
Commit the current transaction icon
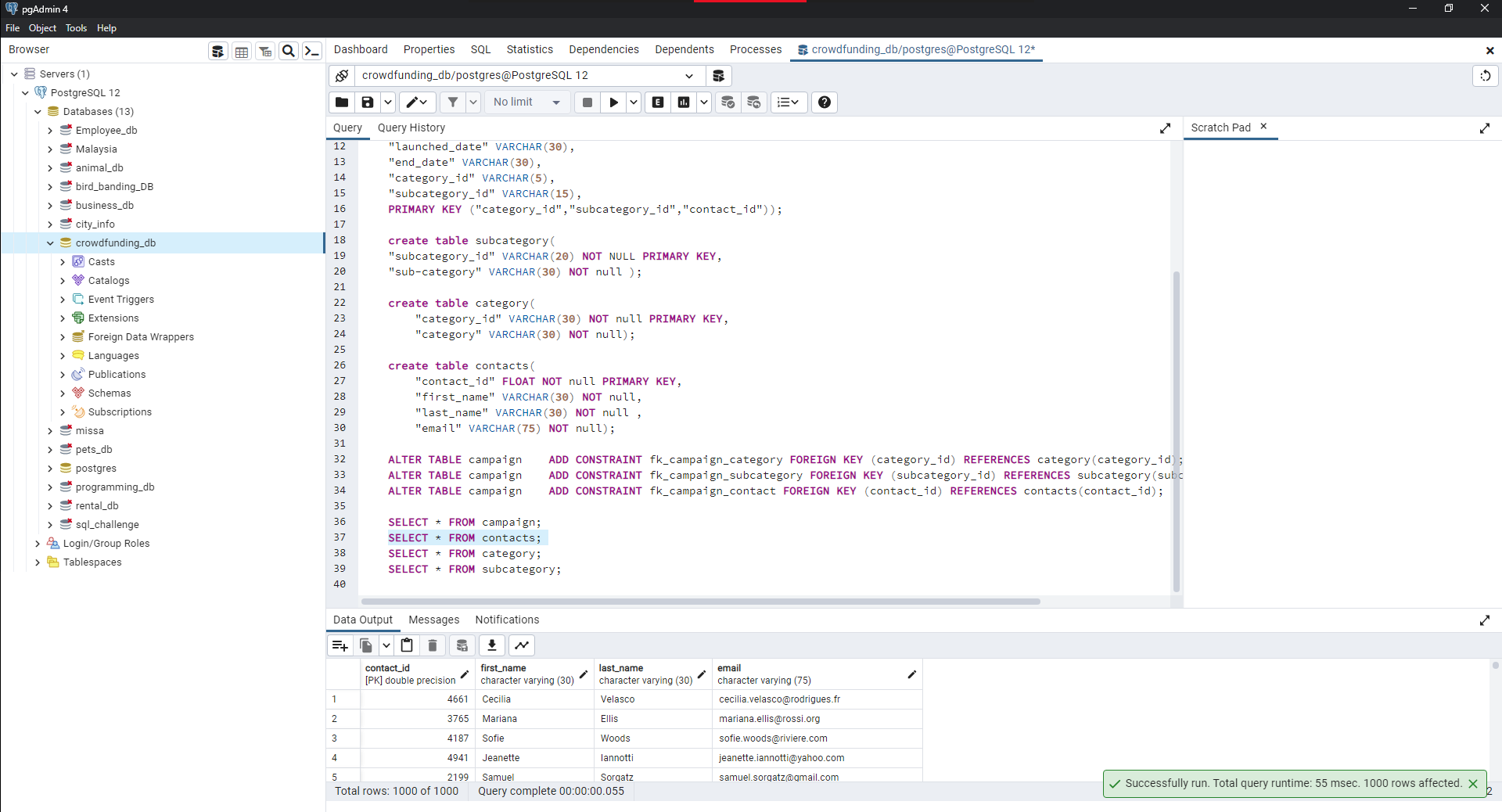728,102
